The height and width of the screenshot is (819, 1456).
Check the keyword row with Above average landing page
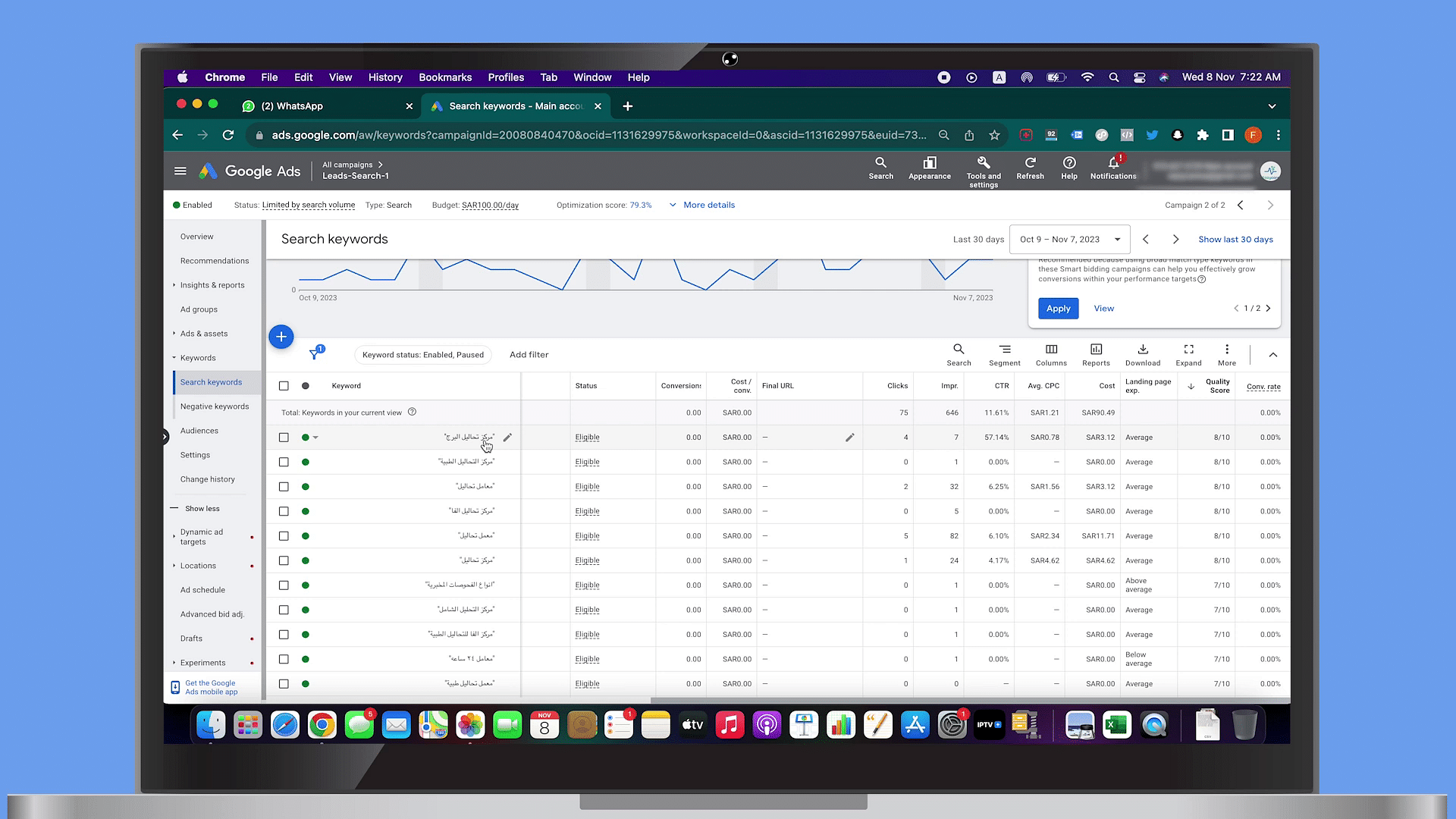284,585
